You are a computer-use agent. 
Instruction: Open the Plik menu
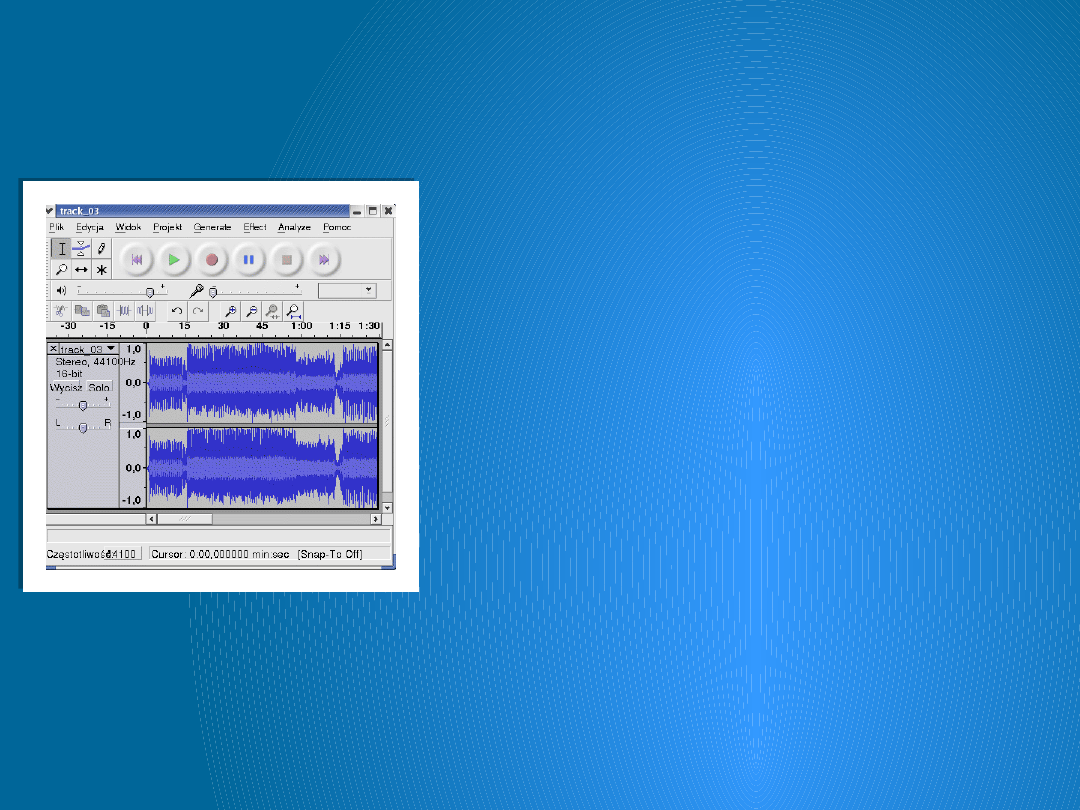click(57, 227)
